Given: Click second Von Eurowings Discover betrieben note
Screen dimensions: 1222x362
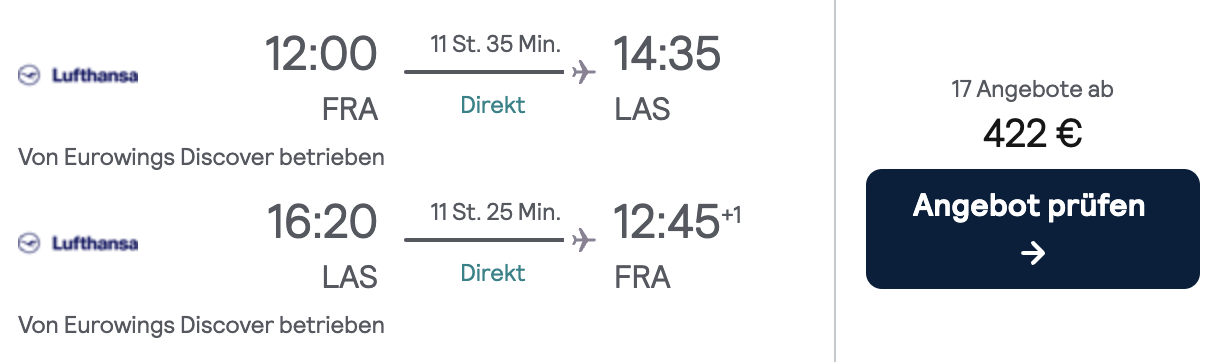Looking at the screenshot, I should (201, 325).
